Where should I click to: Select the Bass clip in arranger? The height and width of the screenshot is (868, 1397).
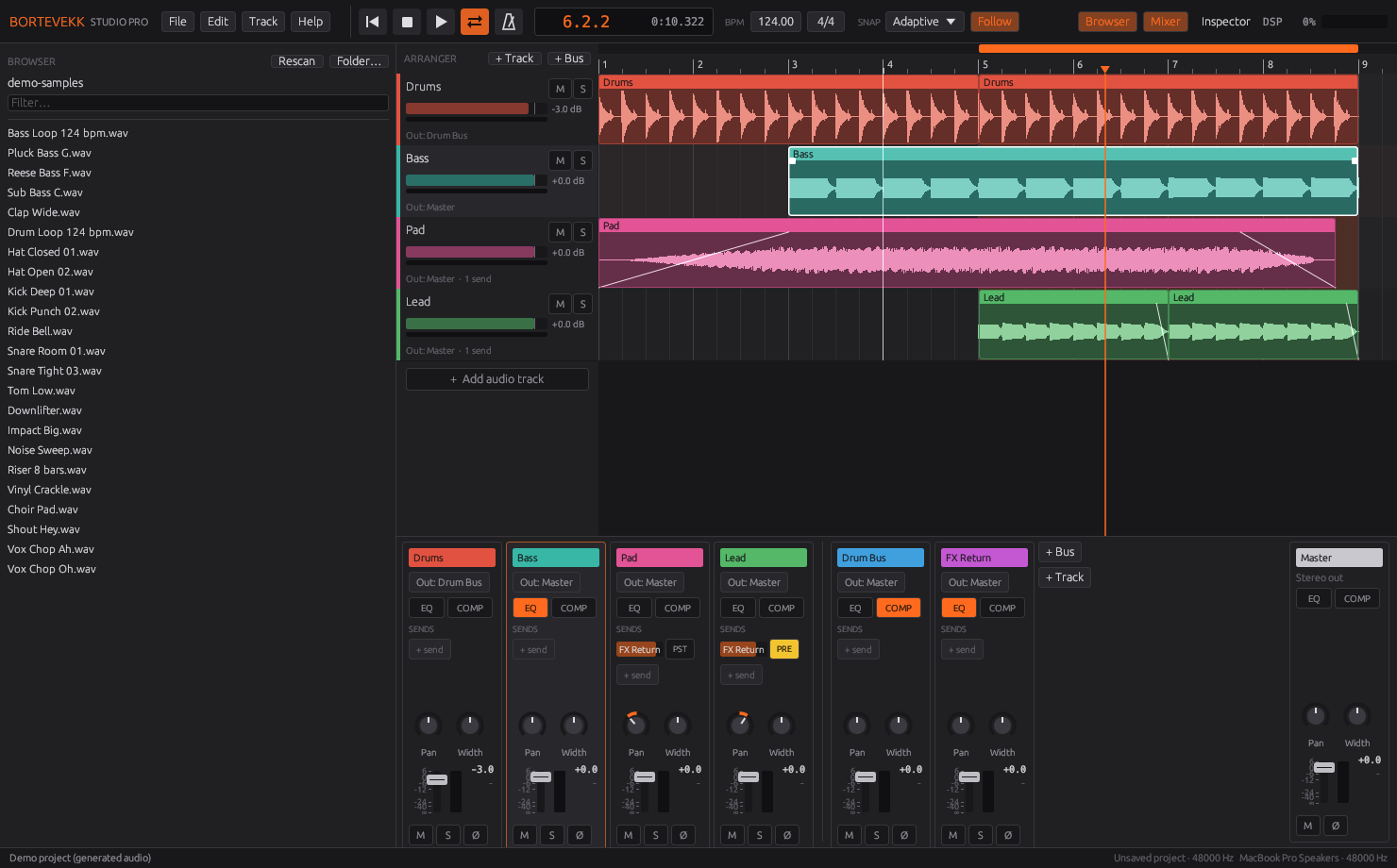click(1073, 181)
